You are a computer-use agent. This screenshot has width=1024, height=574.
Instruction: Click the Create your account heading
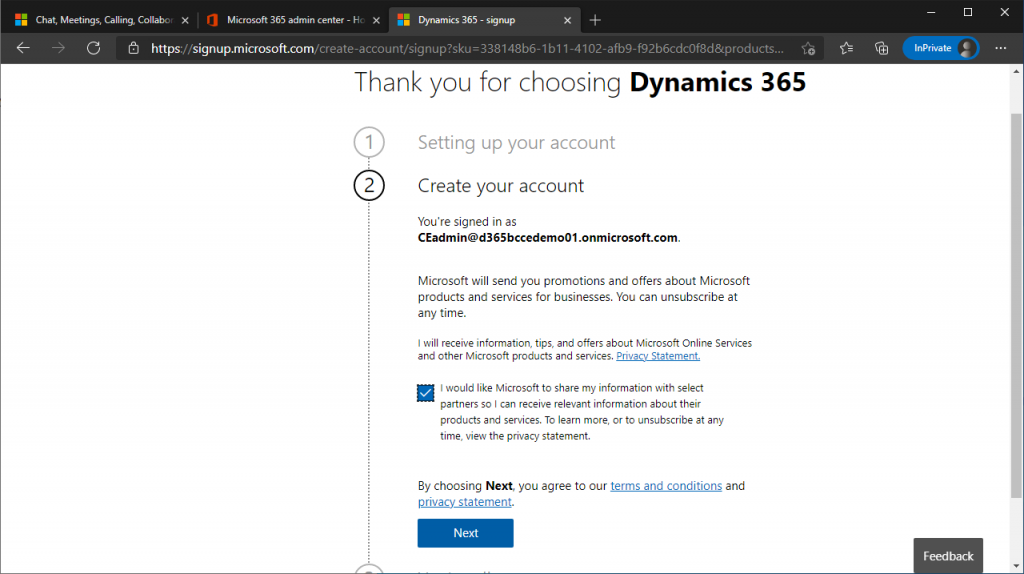coord(501,185)
